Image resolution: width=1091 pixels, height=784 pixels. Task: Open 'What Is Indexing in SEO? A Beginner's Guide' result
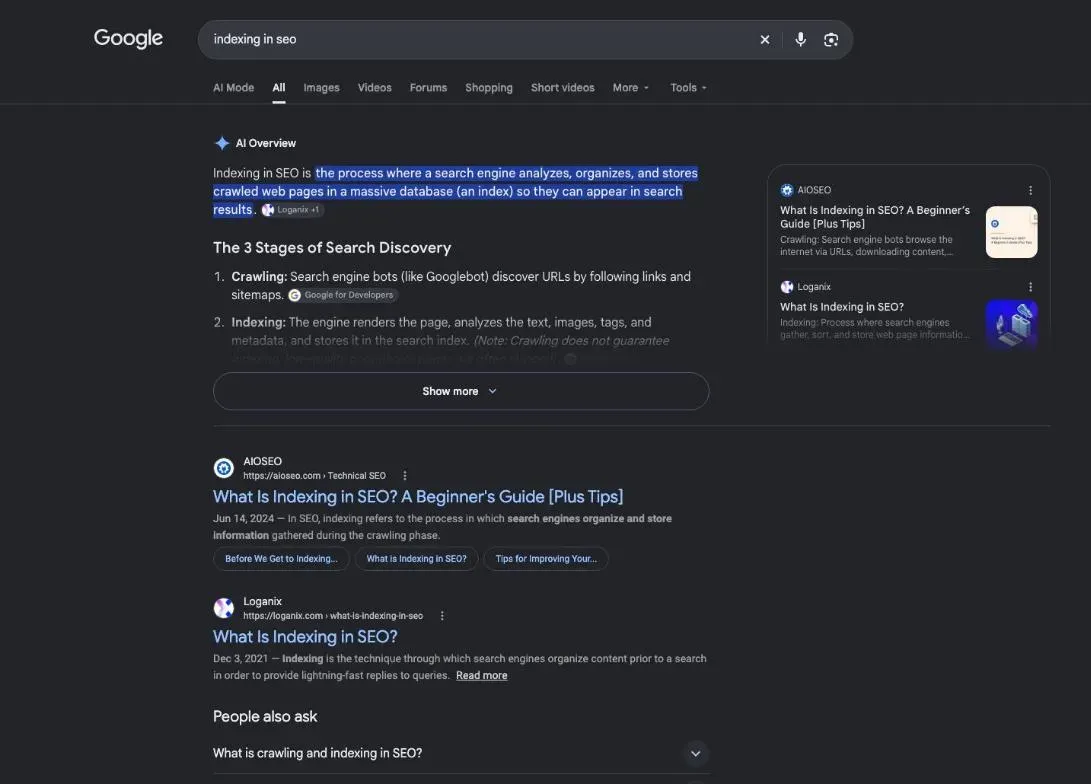click(x=418, y=497)
